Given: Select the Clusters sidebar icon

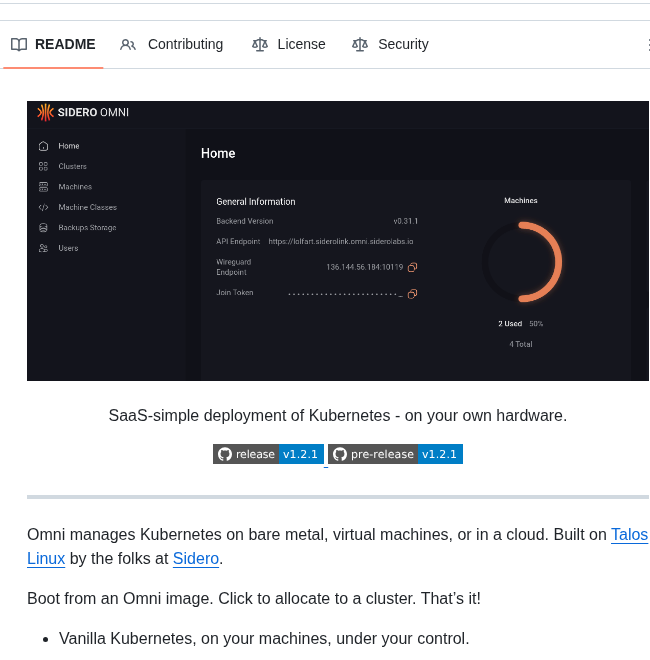Looking at the screenshot, I should pyautogui.click(x=43, y=166).
